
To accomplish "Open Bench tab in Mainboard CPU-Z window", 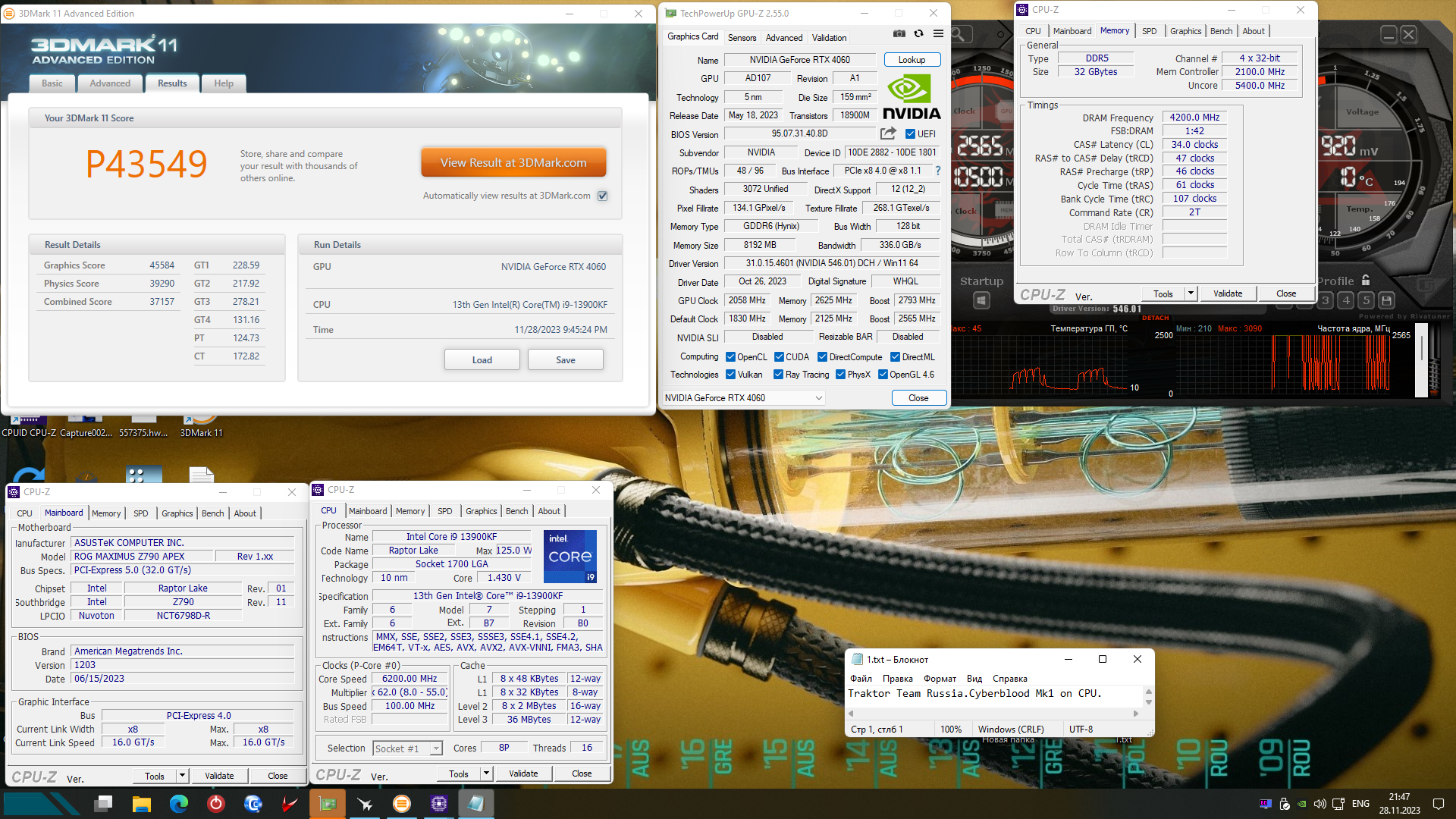I will (x=212, y=513).
